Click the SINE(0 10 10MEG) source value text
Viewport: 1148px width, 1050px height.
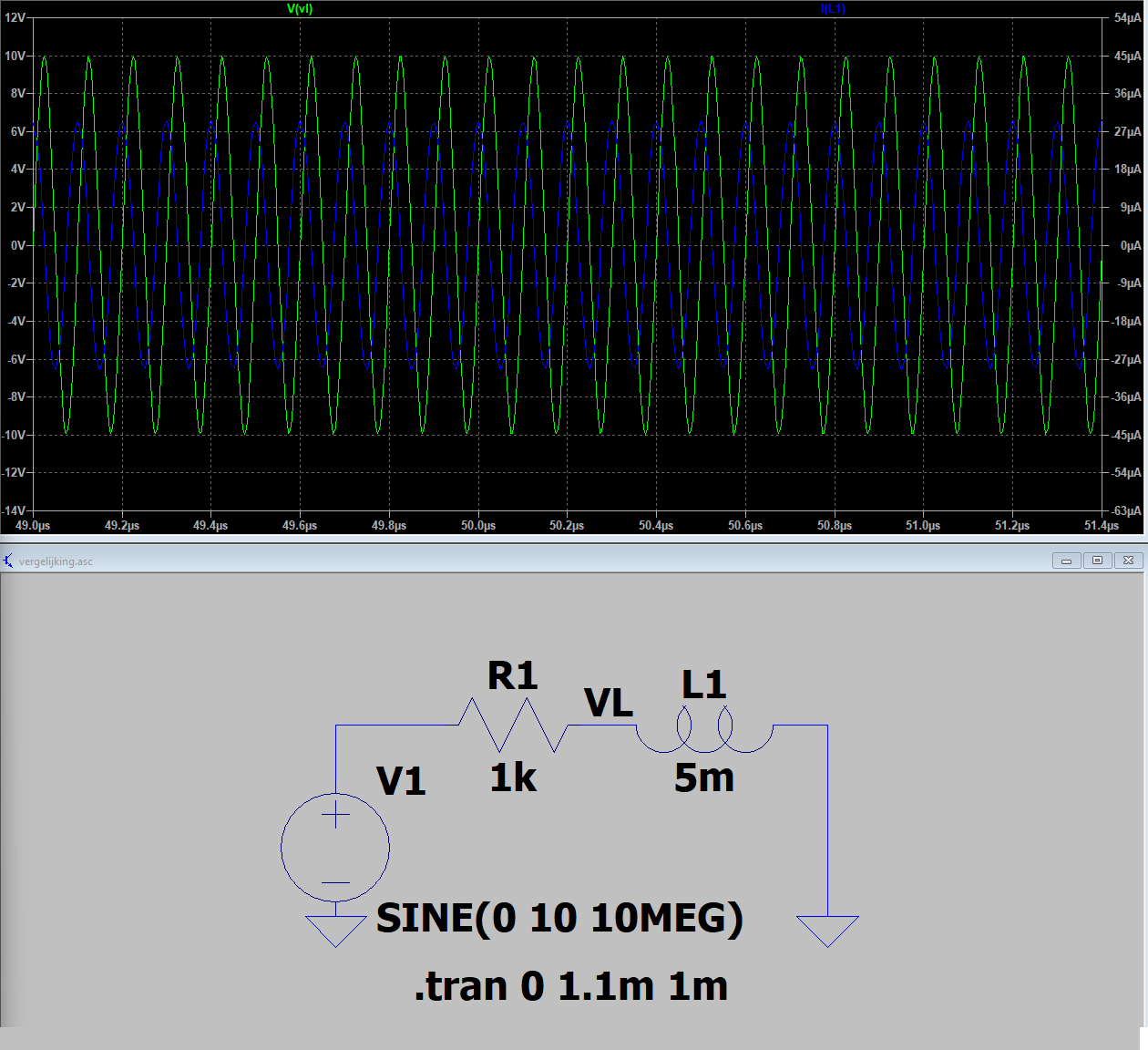[559, 918]
